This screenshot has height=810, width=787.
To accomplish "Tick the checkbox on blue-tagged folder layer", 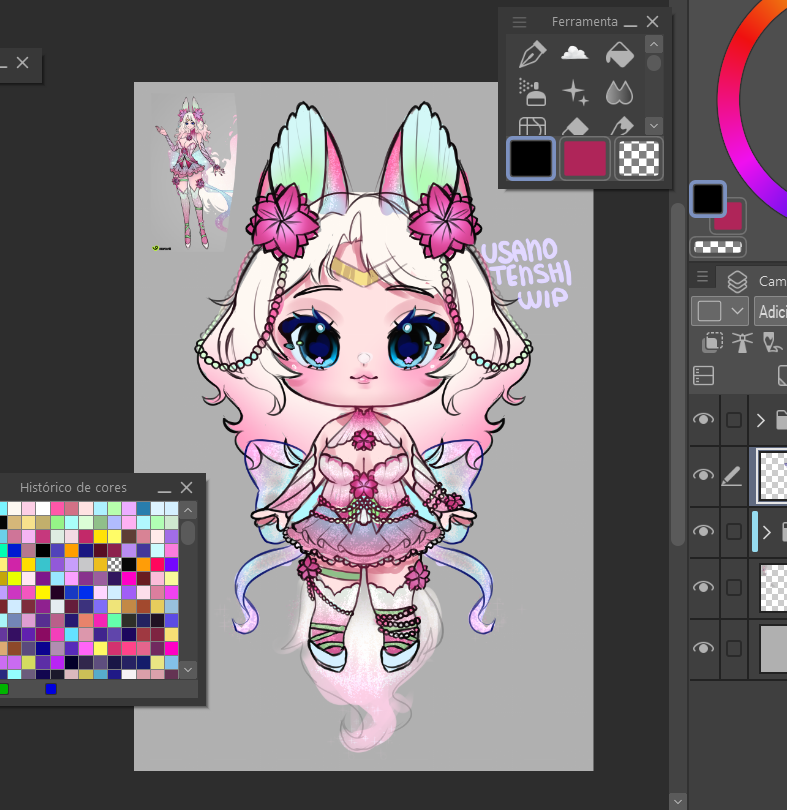I will 734,532.
